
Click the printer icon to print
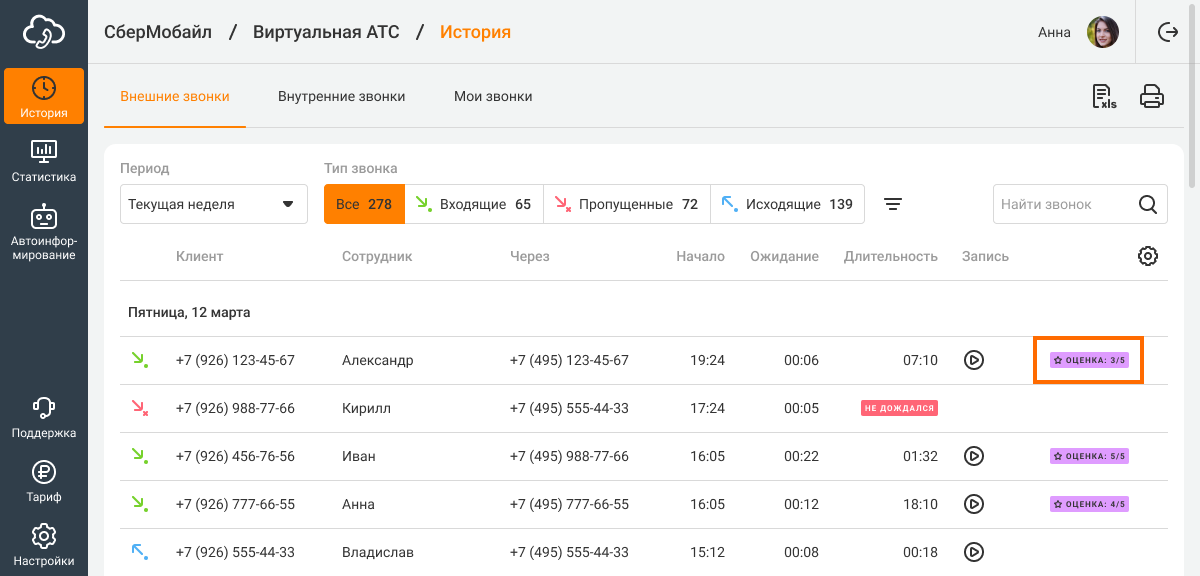click(x=1152, y=97)
